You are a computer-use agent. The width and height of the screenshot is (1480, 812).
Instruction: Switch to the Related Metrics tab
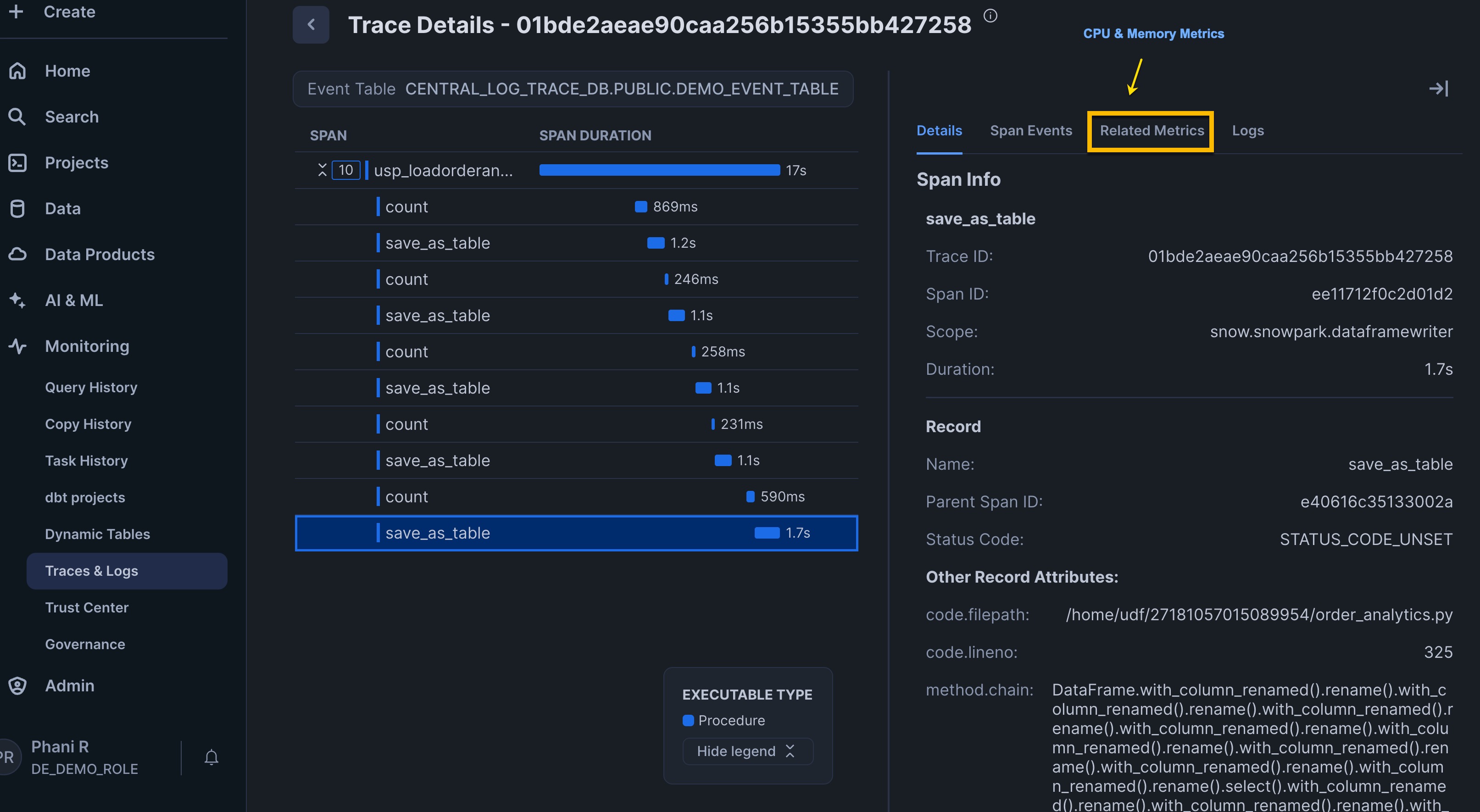(x=1152, y=130)
